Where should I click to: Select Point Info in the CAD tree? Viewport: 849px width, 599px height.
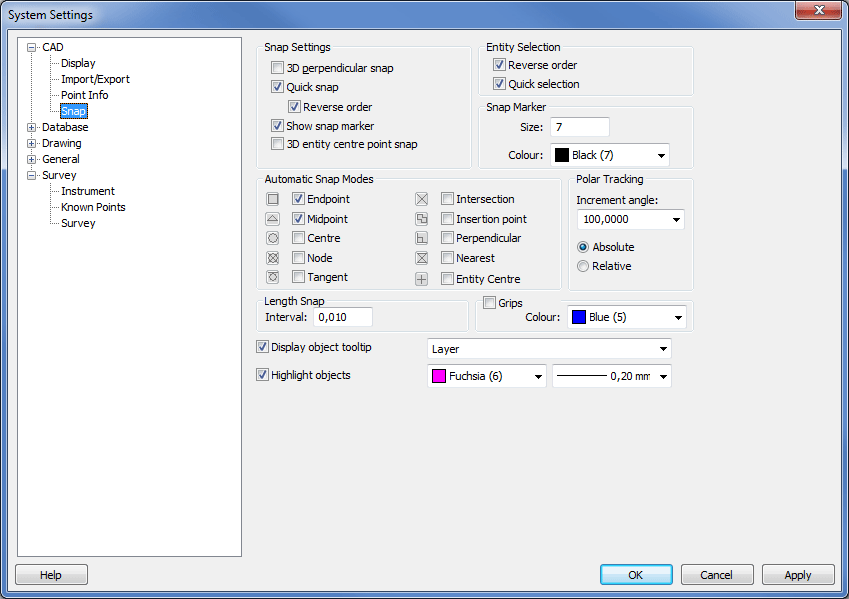pyautogui.click(x=84, y=95)
